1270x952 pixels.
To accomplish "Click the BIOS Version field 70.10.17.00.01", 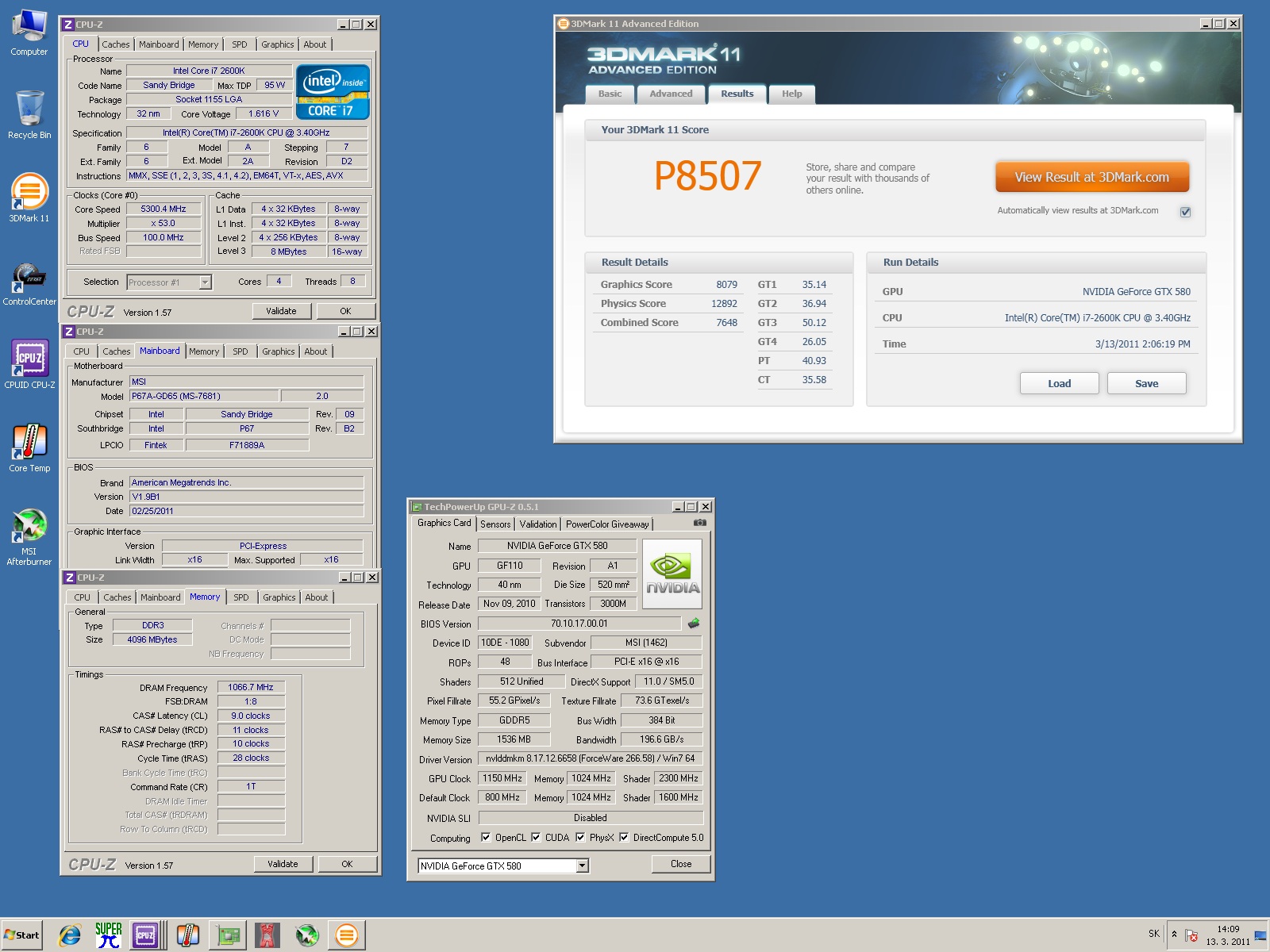I will (579, 624).
